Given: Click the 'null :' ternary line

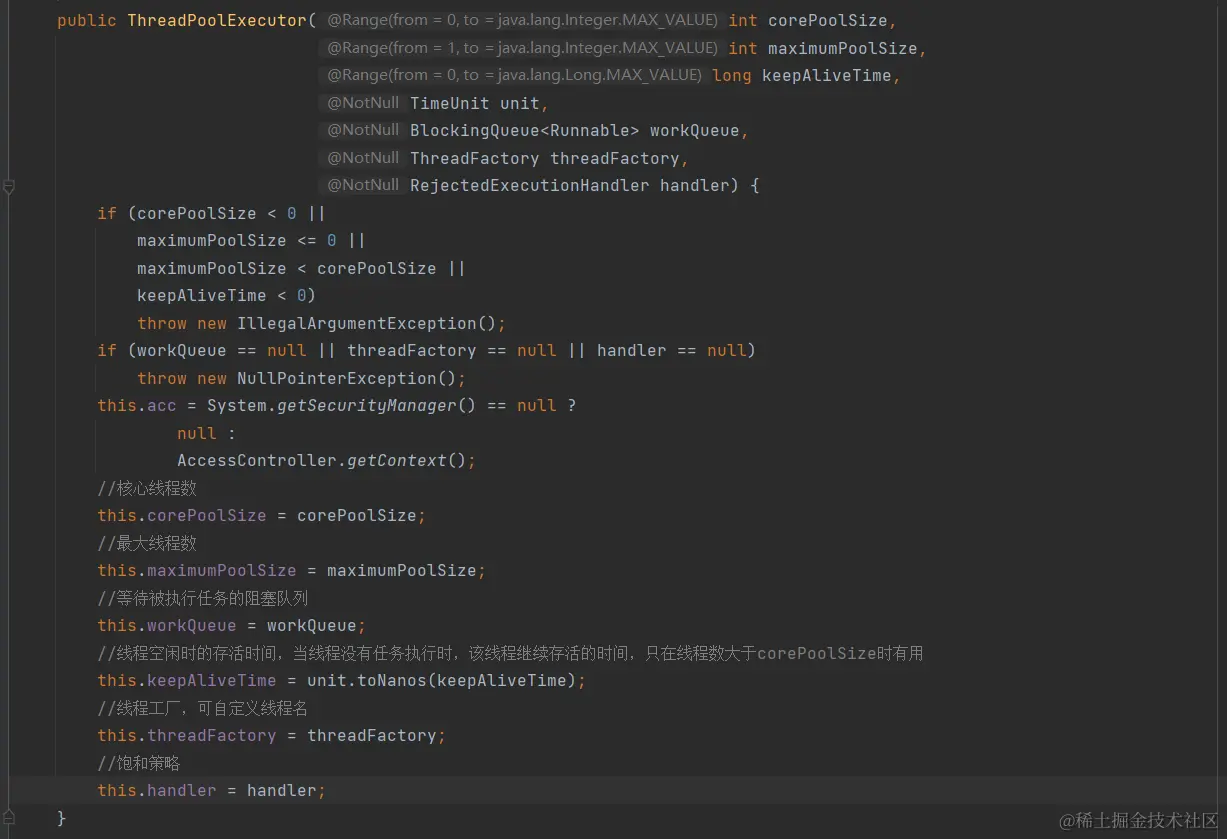Looking at the screenshot, I should [206, 434].
